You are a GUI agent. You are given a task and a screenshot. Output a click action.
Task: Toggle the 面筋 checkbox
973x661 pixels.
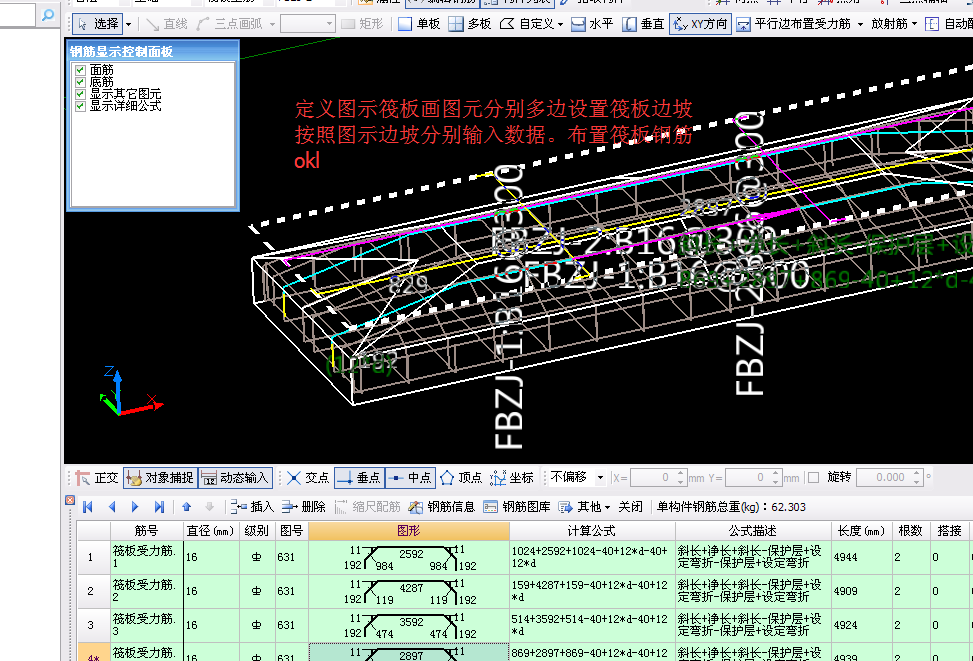[x=80, y=70]
